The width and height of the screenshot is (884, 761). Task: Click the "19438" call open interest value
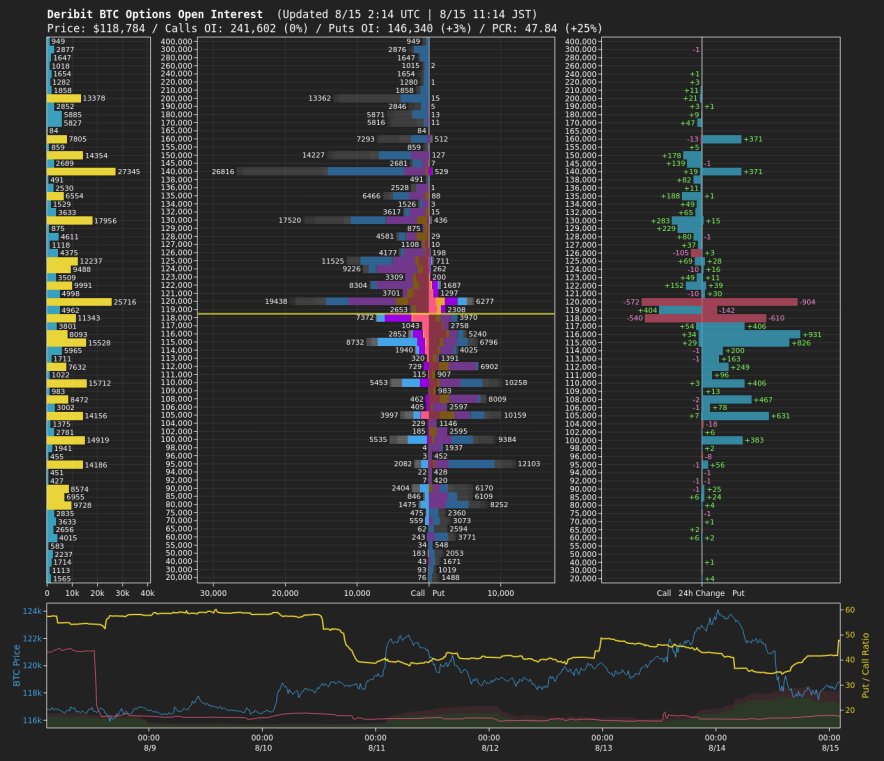coord(276,302)
